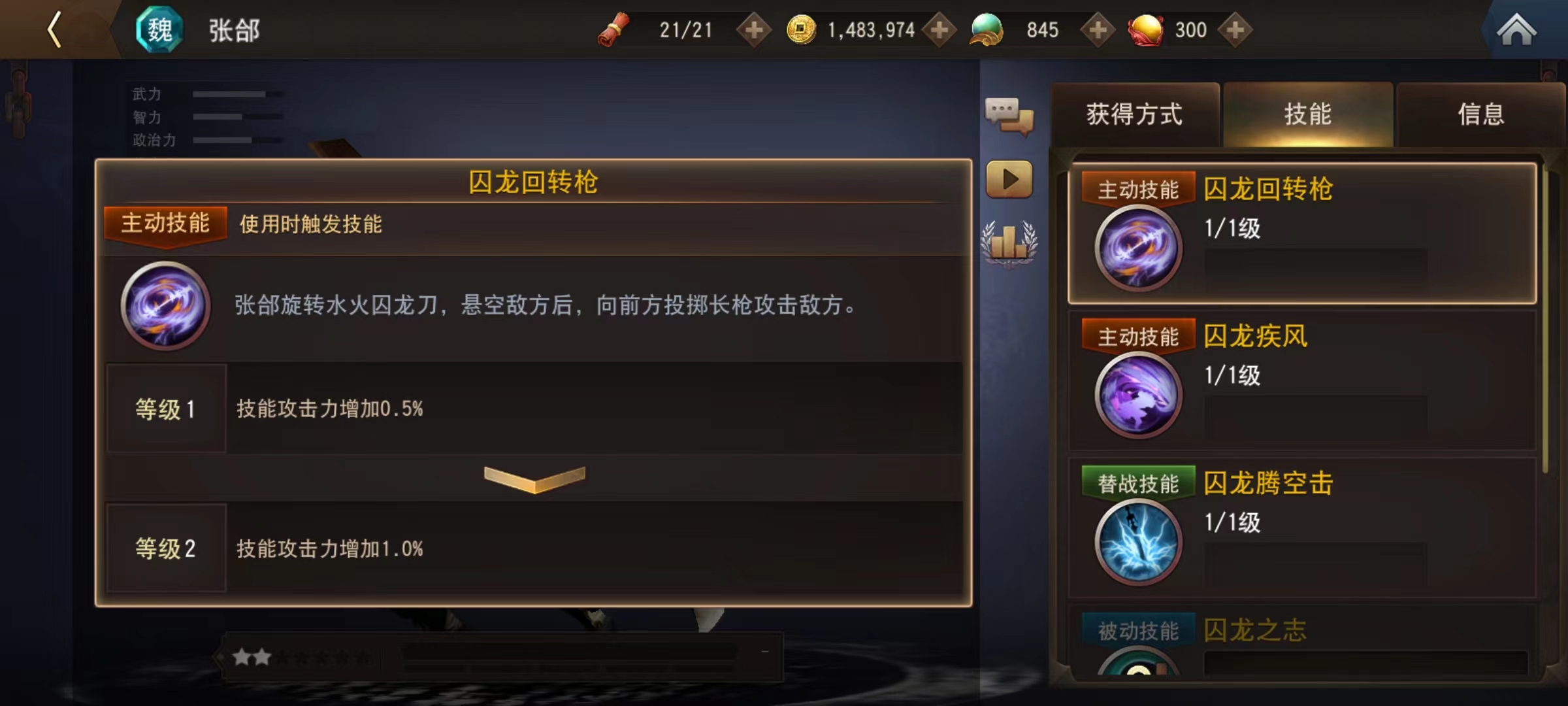Open the chat bubbles icon
This screenshot has height=706, width=1568.
(1009, 116)
